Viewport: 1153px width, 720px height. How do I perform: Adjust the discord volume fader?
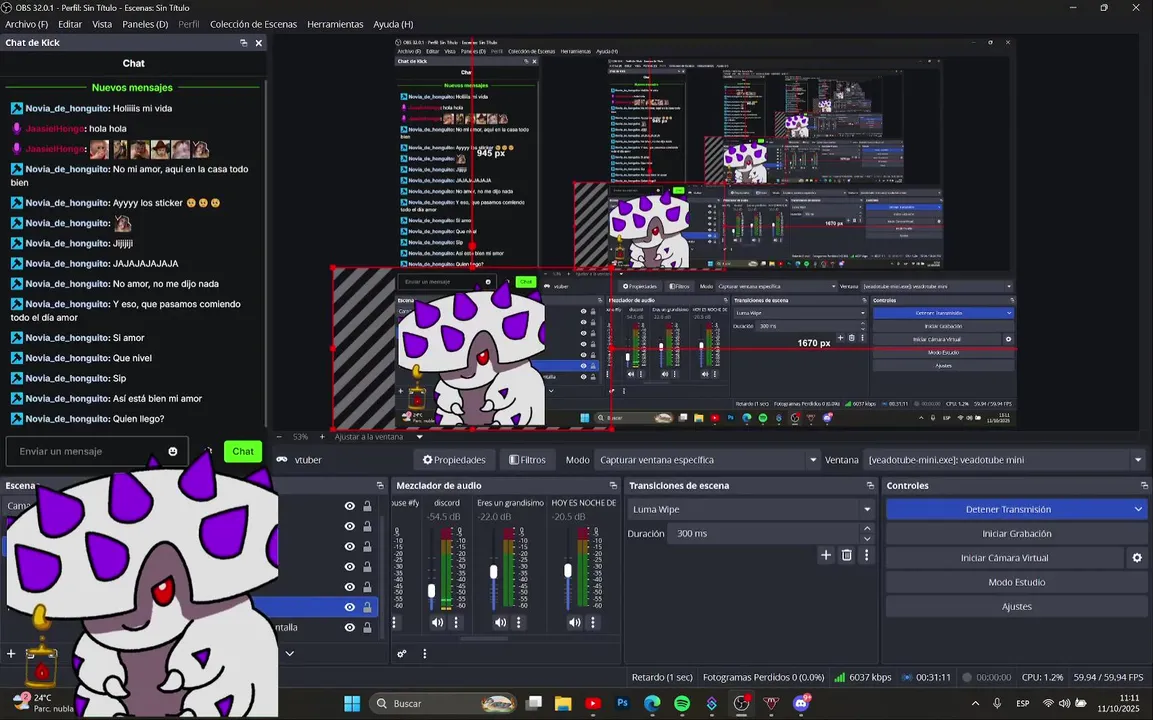pos(432,591)
